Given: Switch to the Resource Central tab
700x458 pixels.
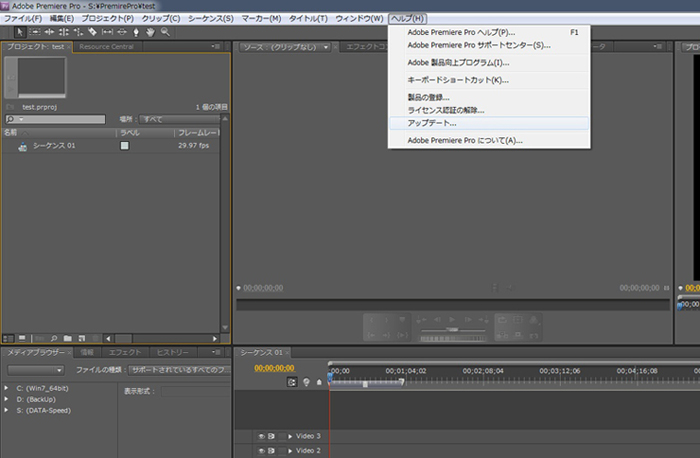Looking at the screenshot, I should (x=106, y=46).
